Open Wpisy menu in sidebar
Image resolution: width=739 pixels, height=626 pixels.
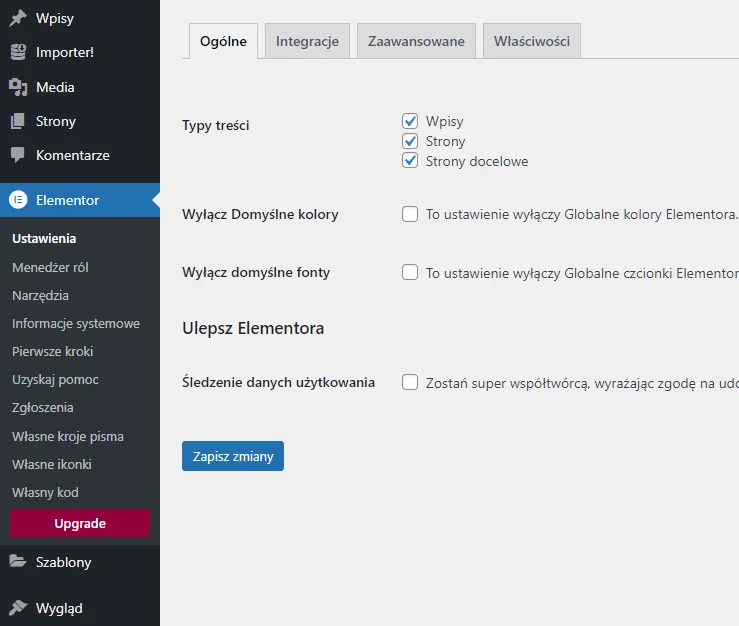pyautogui.click(x=80, y=18)
